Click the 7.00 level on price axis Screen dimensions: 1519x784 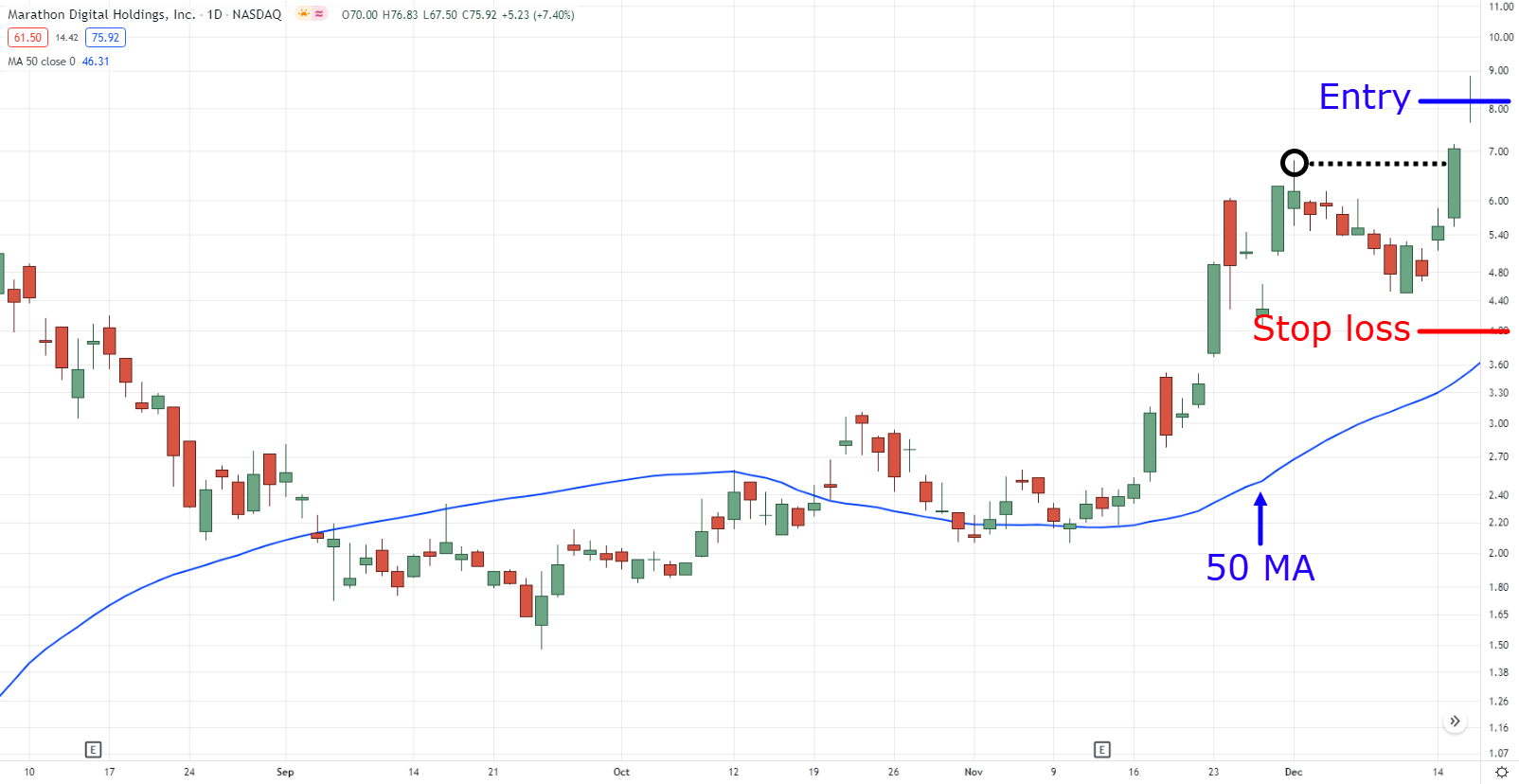tap(1498, 151)
